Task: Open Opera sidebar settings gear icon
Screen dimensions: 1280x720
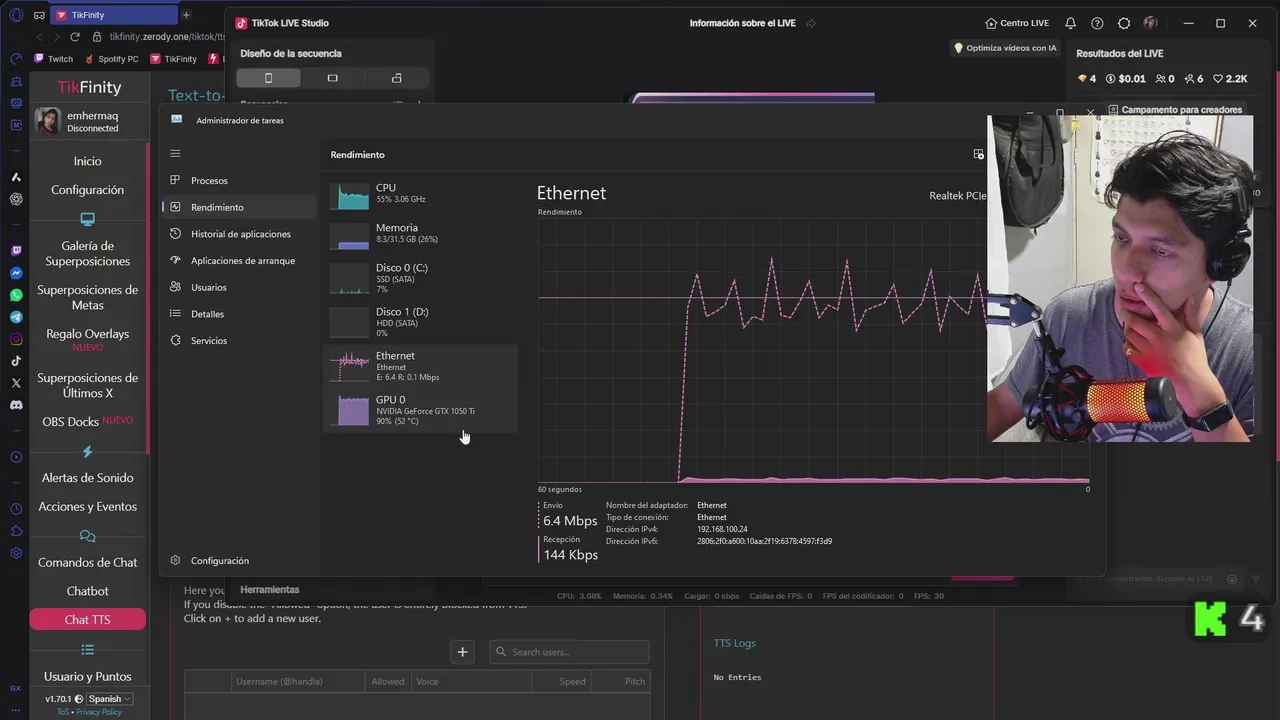Action: click(16, 553)
